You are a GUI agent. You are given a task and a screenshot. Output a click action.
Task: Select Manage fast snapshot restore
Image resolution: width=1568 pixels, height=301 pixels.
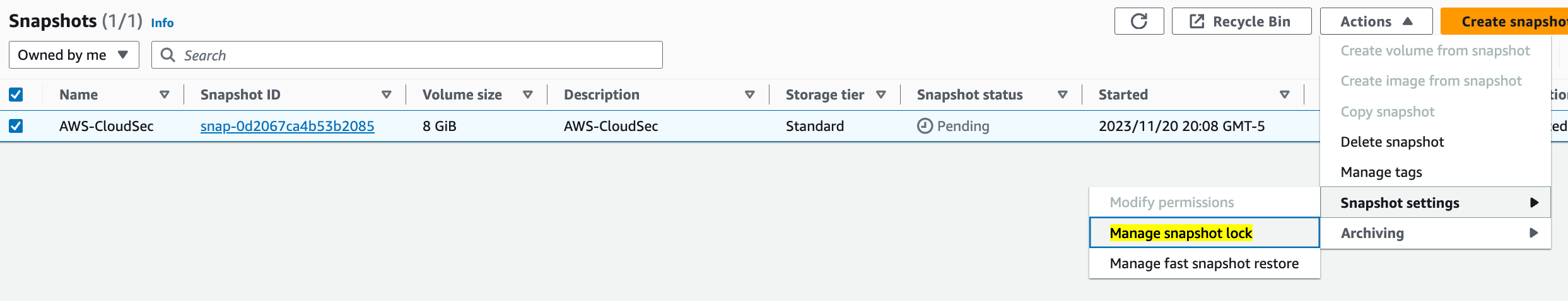click(1204, 263)
